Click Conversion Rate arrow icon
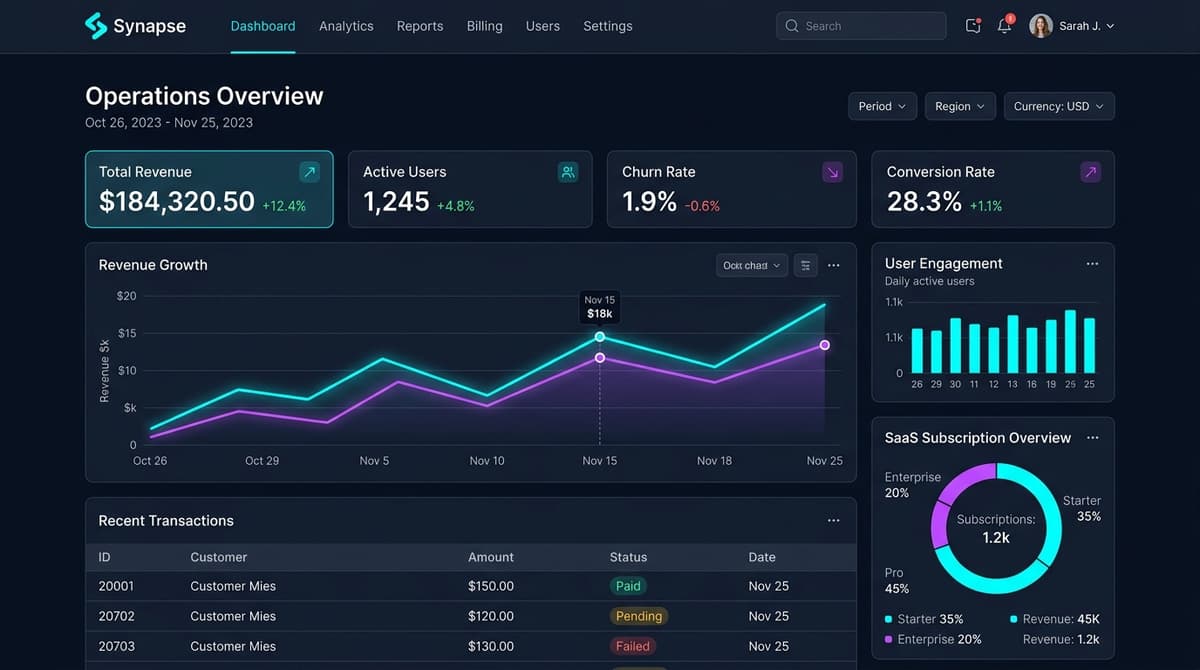Viewport: 1200px width, 670px height. (x=1091, y=172)
